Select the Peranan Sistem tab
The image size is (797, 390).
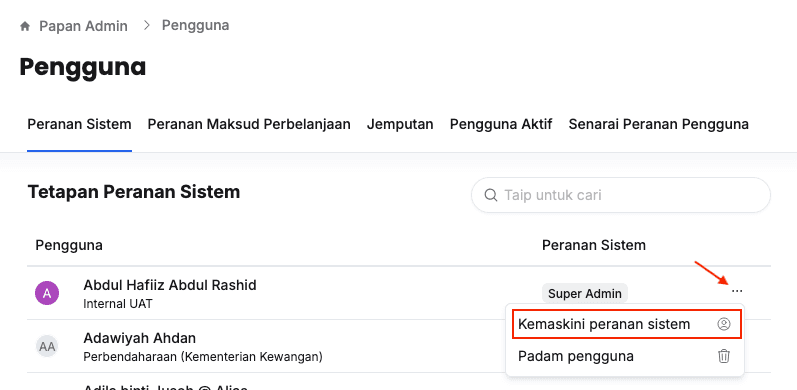click(x=79, y=125)
